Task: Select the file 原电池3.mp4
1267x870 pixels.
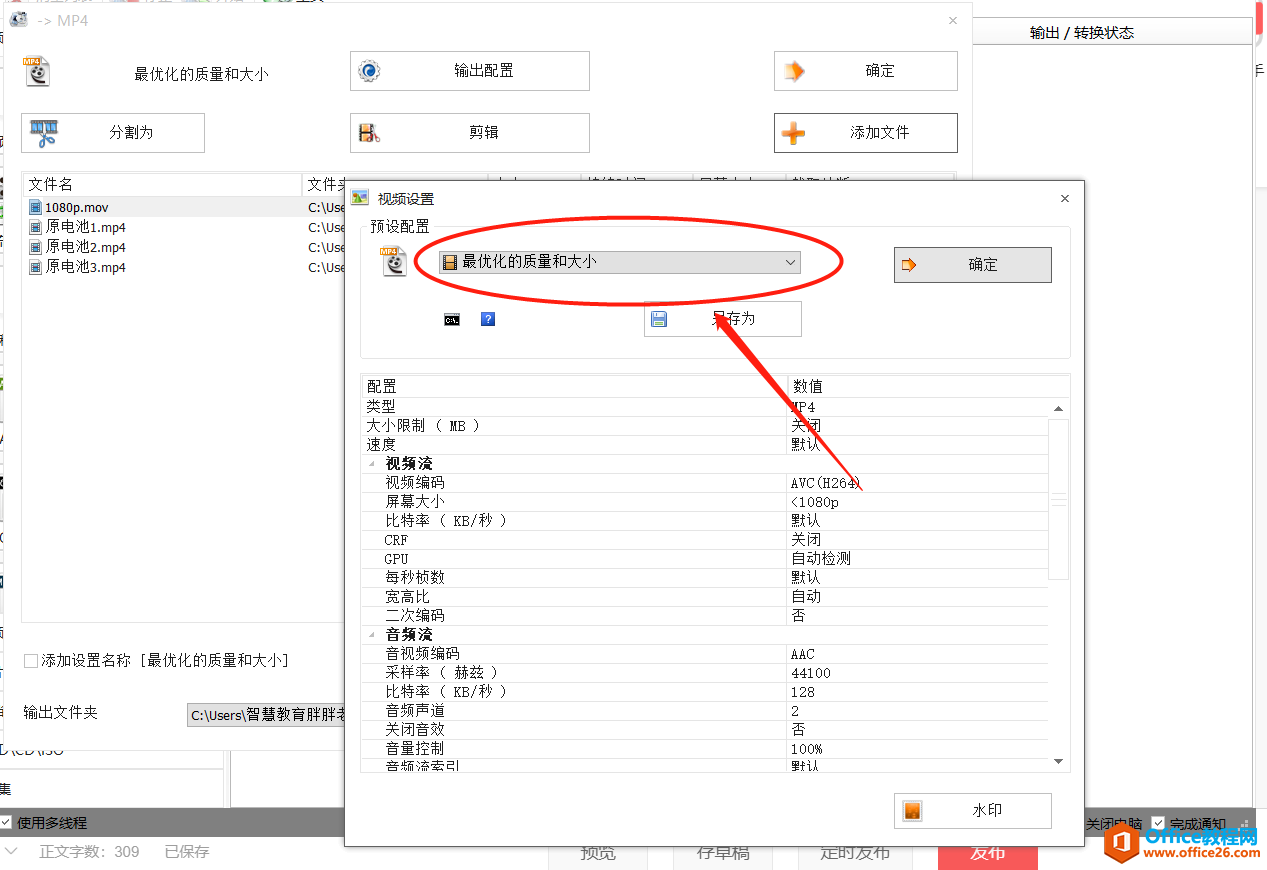Action: [x=77, y=267]
